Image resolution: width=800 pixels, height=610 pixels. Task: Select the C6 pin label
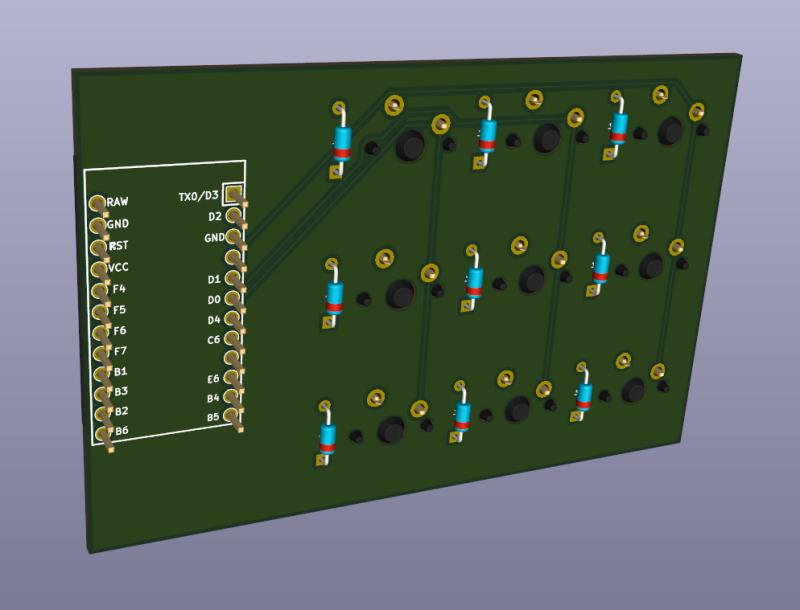(x=213, y=340)
